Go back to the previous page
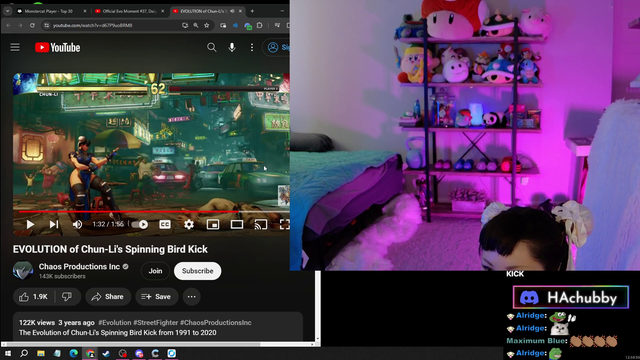640x360 pixels. [x=9, y=25]
